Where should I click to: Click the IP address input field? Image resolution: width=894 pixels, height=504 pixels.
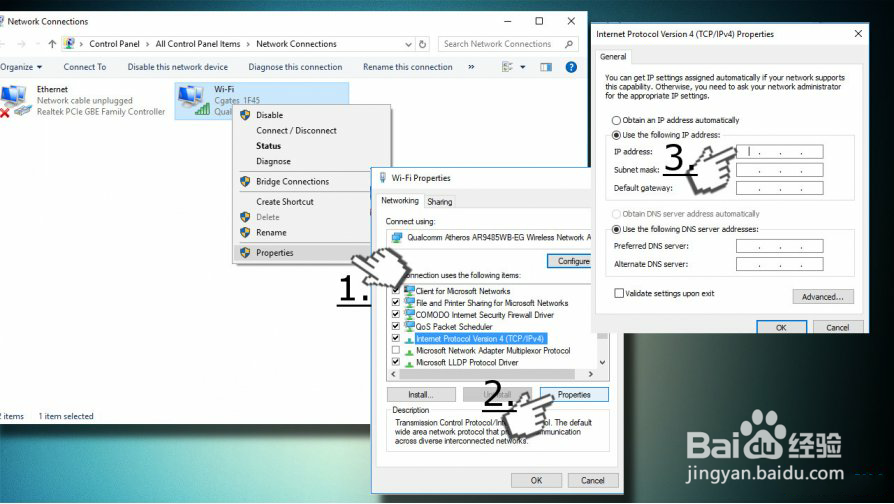coord(779,152)
